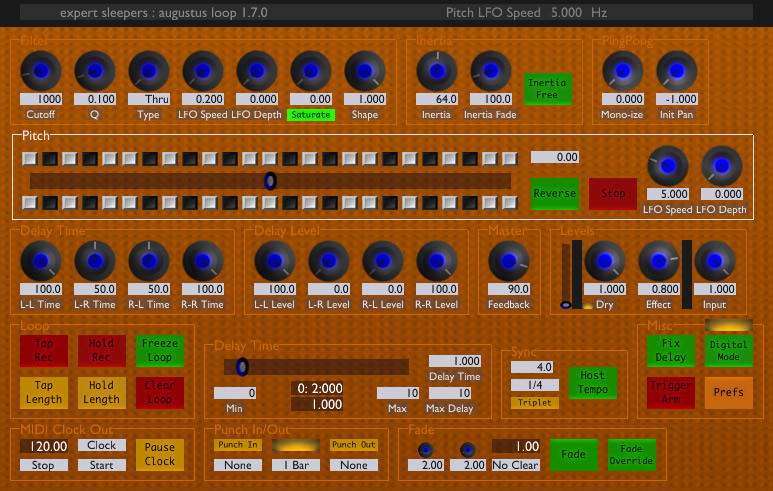Toggle Host Tempo sync

593,383
